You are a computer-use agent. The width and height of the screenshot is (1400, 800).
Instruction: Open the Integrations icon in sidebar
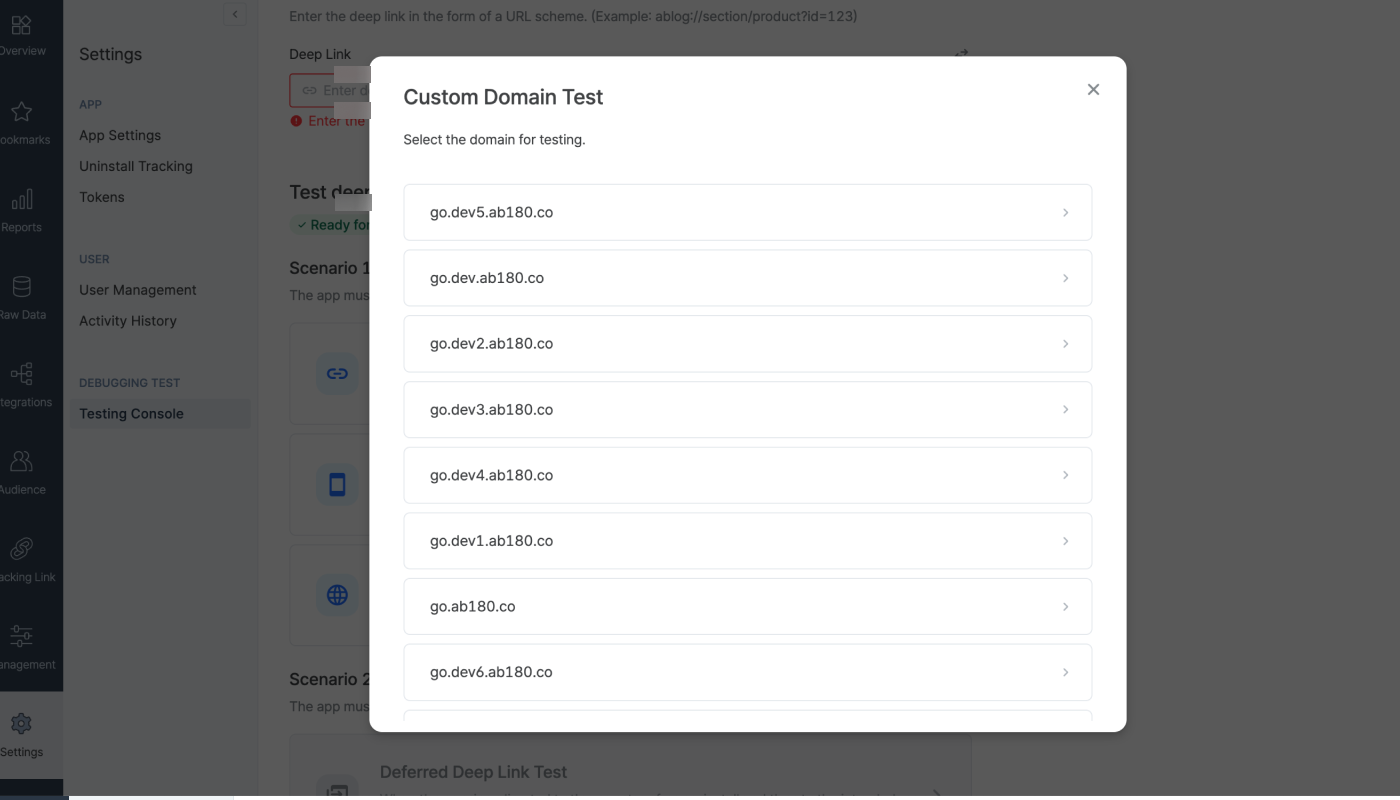pyautogui.click(x=21, y=374)
